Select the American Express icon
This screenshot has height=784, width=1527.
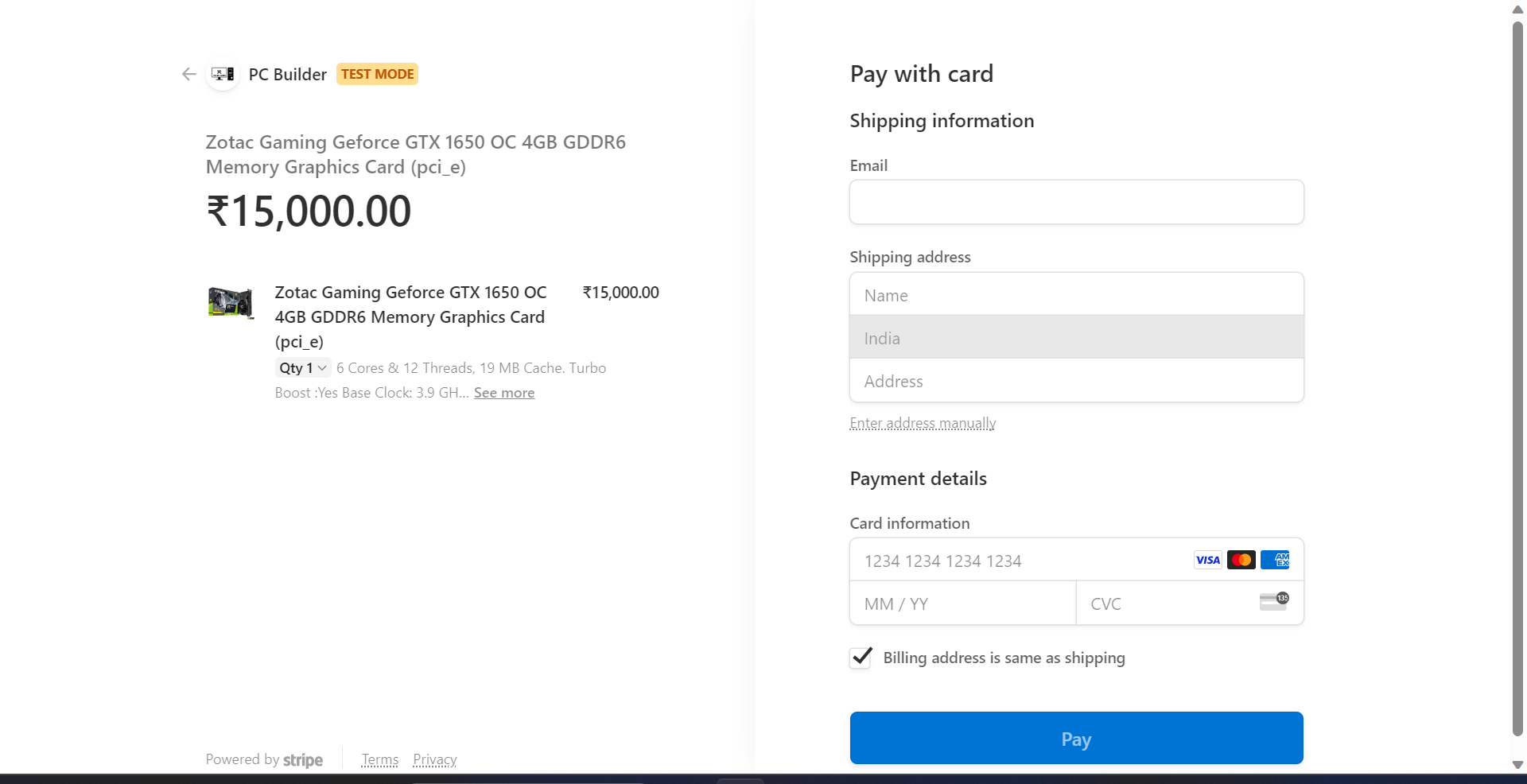pos(1275,560)
